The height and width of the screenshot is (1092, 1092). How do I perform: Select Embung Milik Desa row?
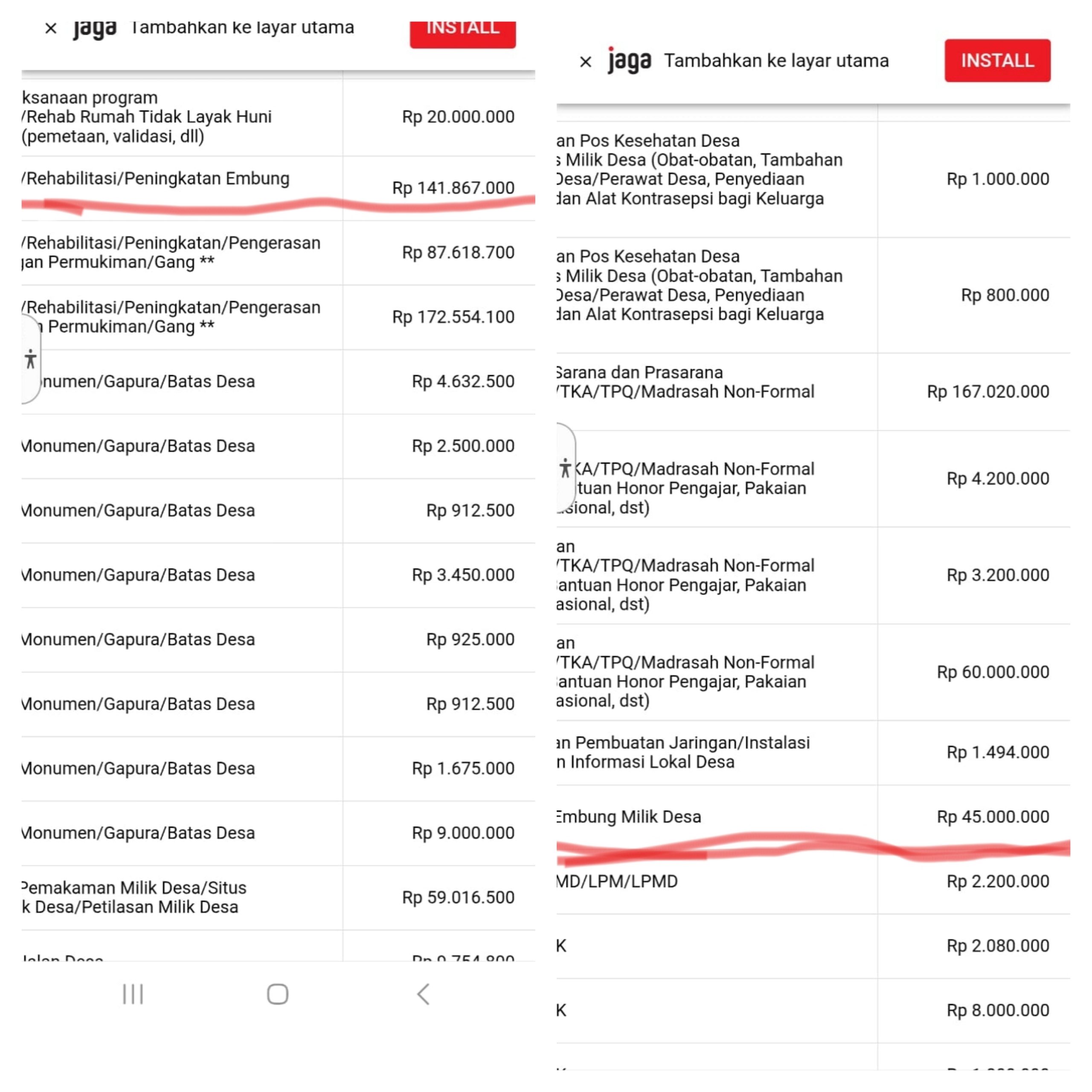[x=629, y=817]
